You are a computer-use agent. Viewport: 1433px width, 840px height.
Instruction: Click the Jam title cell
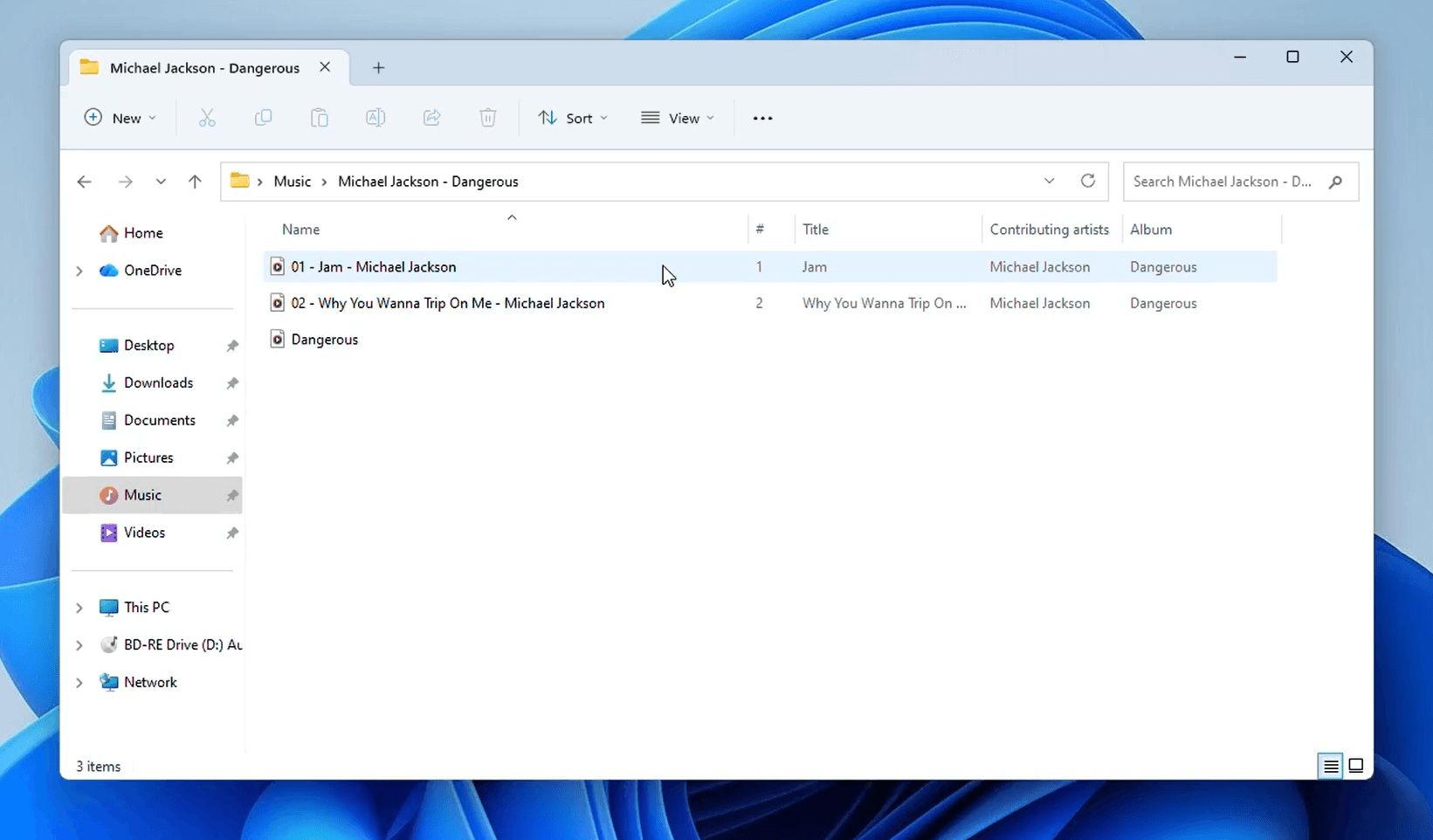coord(815,267)
